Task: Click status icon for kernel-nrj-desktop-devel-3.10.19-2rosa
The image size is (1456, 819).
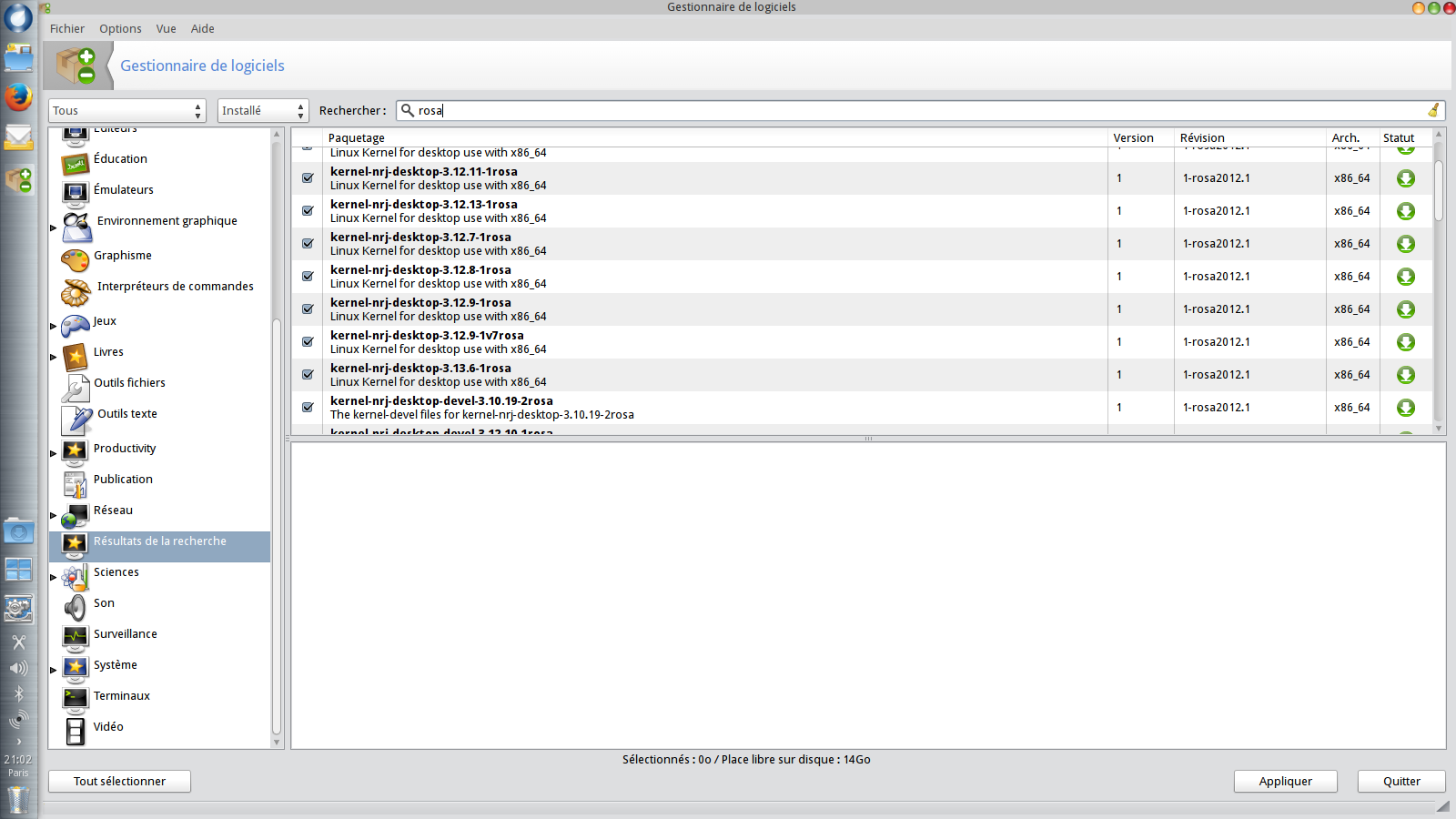Action: click(x=1406, y=408)
